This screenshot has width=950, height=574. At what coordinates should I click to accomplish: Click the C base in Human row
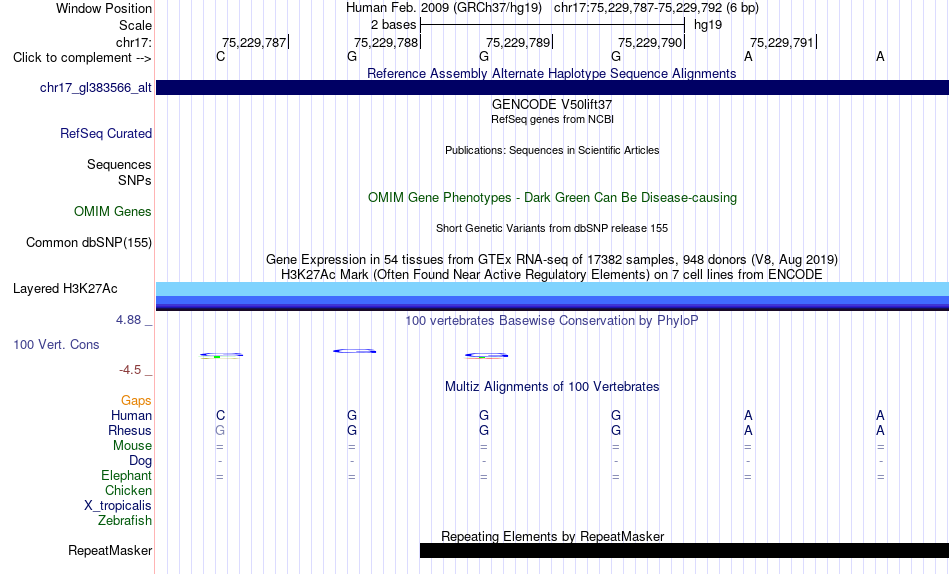point(221,416)
